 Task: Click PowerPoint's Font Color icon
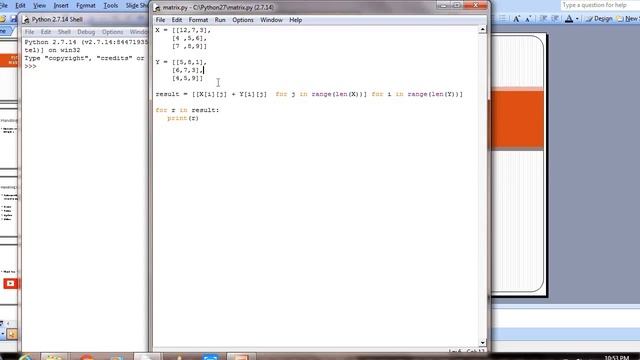tap(569, 19)
